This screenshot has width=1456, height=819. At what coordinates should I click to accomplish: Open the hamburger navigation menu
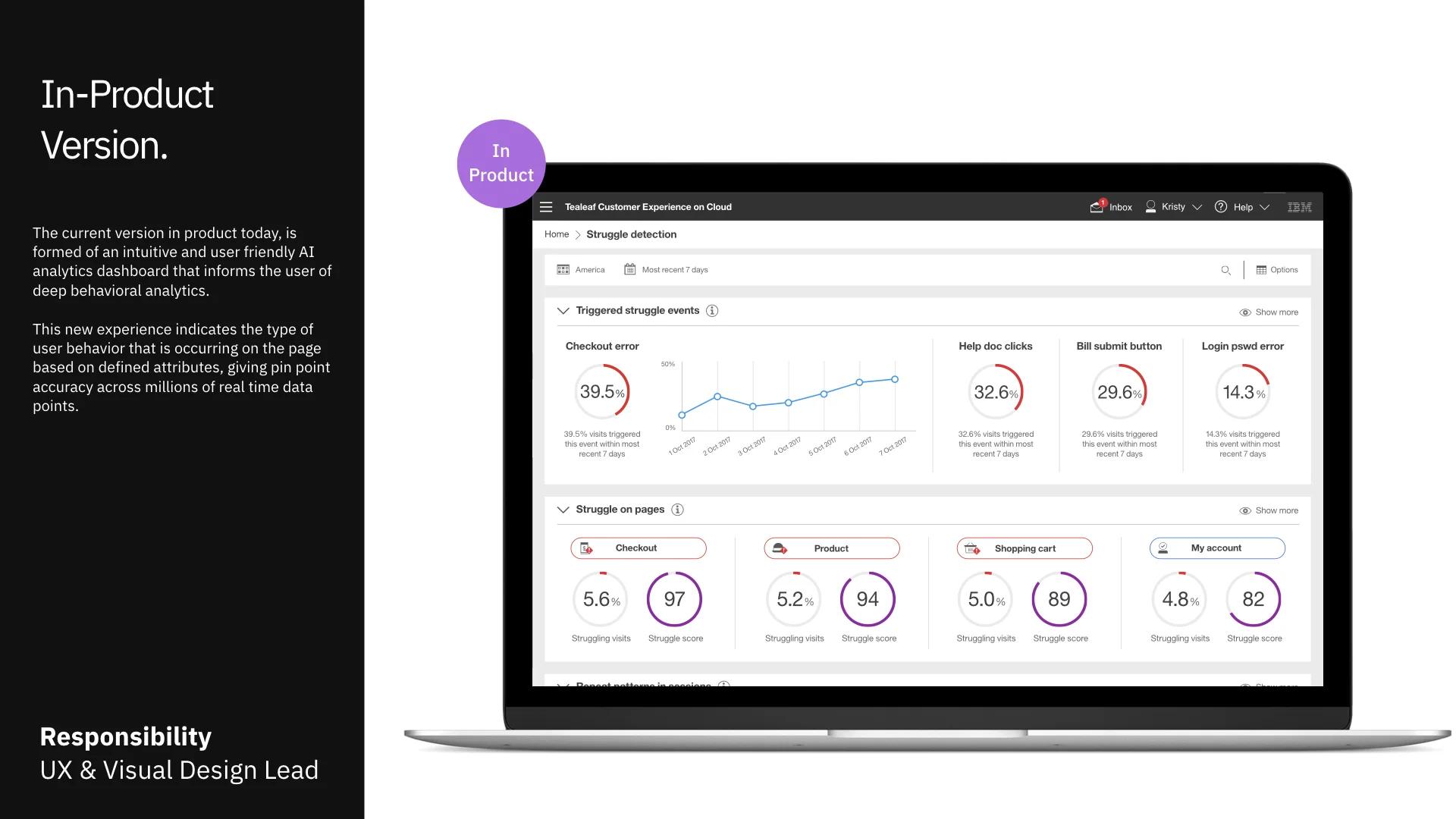(546, 207)
